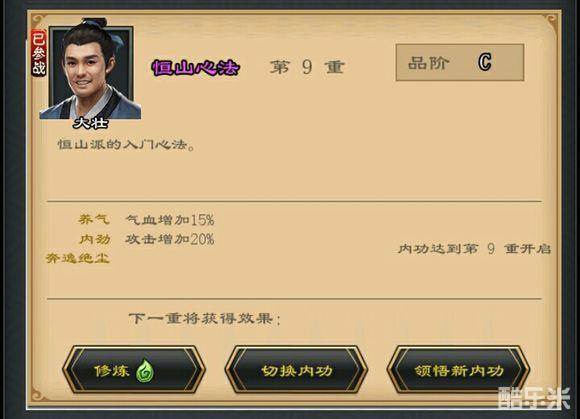Click the C grade letter icon
Screen dimensions: 580x419
[x=485, y=62]
